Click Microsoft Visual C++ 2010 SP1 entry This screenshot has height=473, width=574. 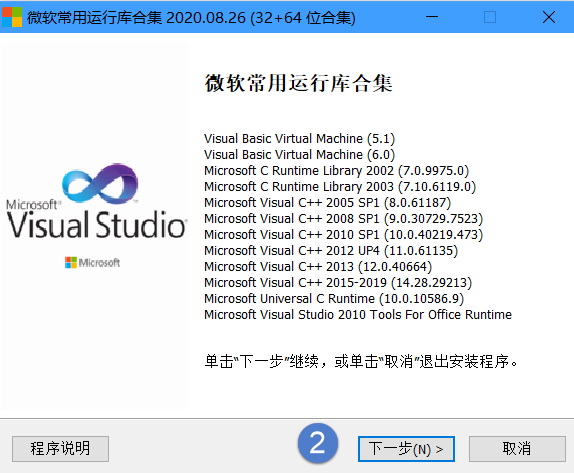(343, 235)
